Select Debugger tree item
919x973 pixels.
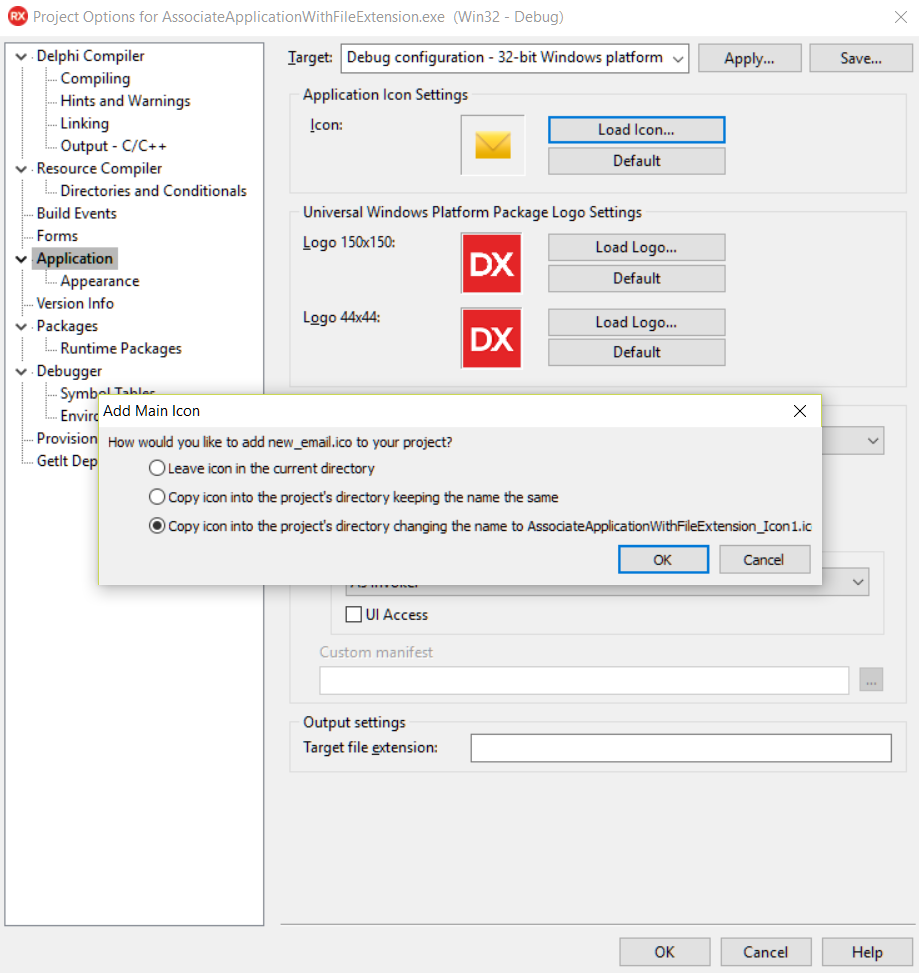pyautogui.click(x=69, y=371)
